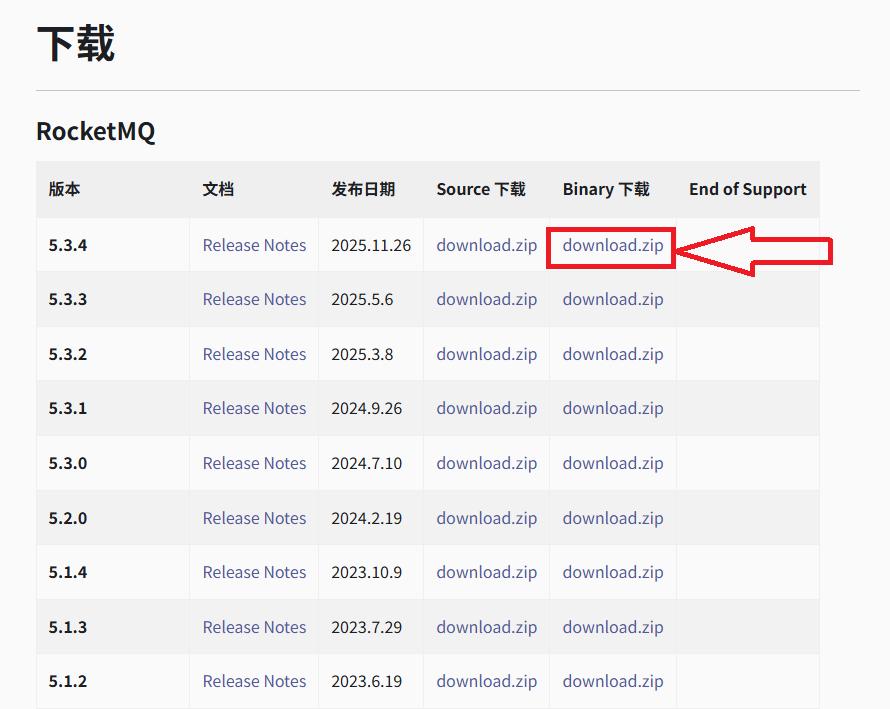Viewport: 890px width, 709px height.
Task: Download the 5.3.0 binary zip
Action: click(612, 464)
